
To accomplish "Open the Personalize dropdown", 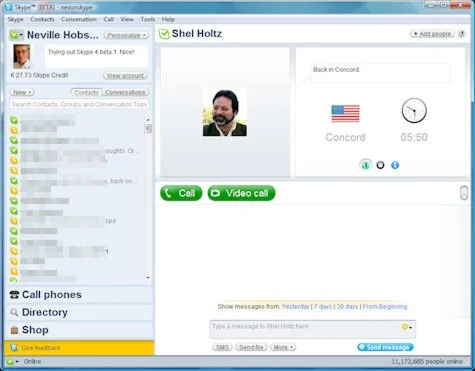I will [126, 35].
